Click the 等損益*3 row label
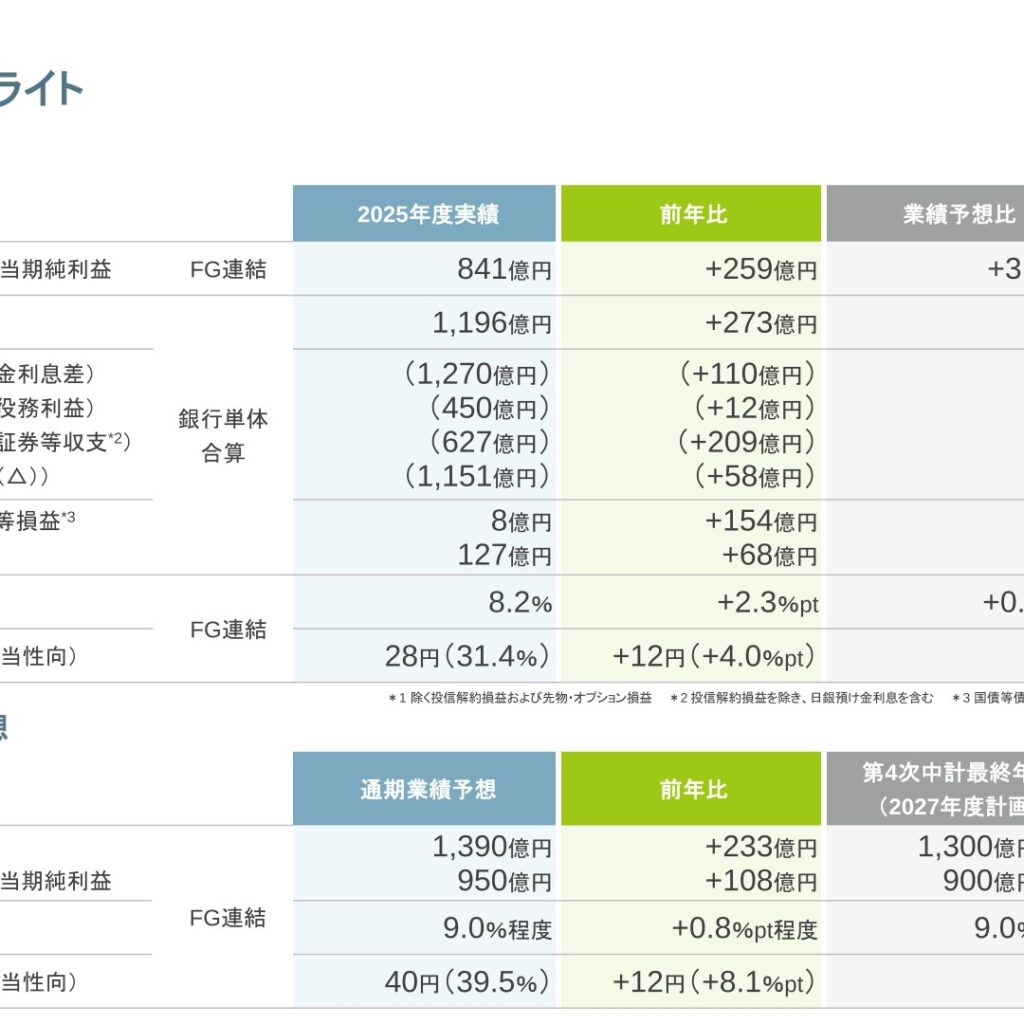 pyautogui.click(x=38, y=520)
